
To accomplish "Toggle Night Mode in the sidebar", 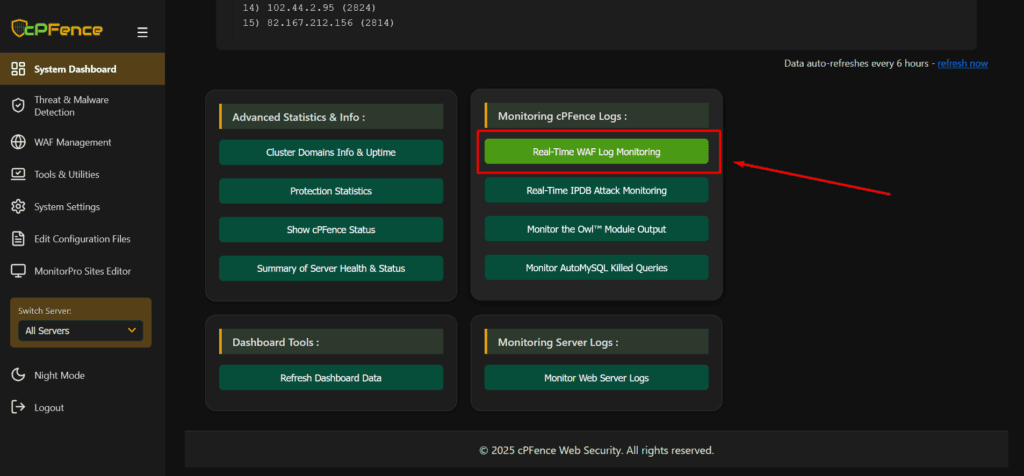I will click(58, 375).
